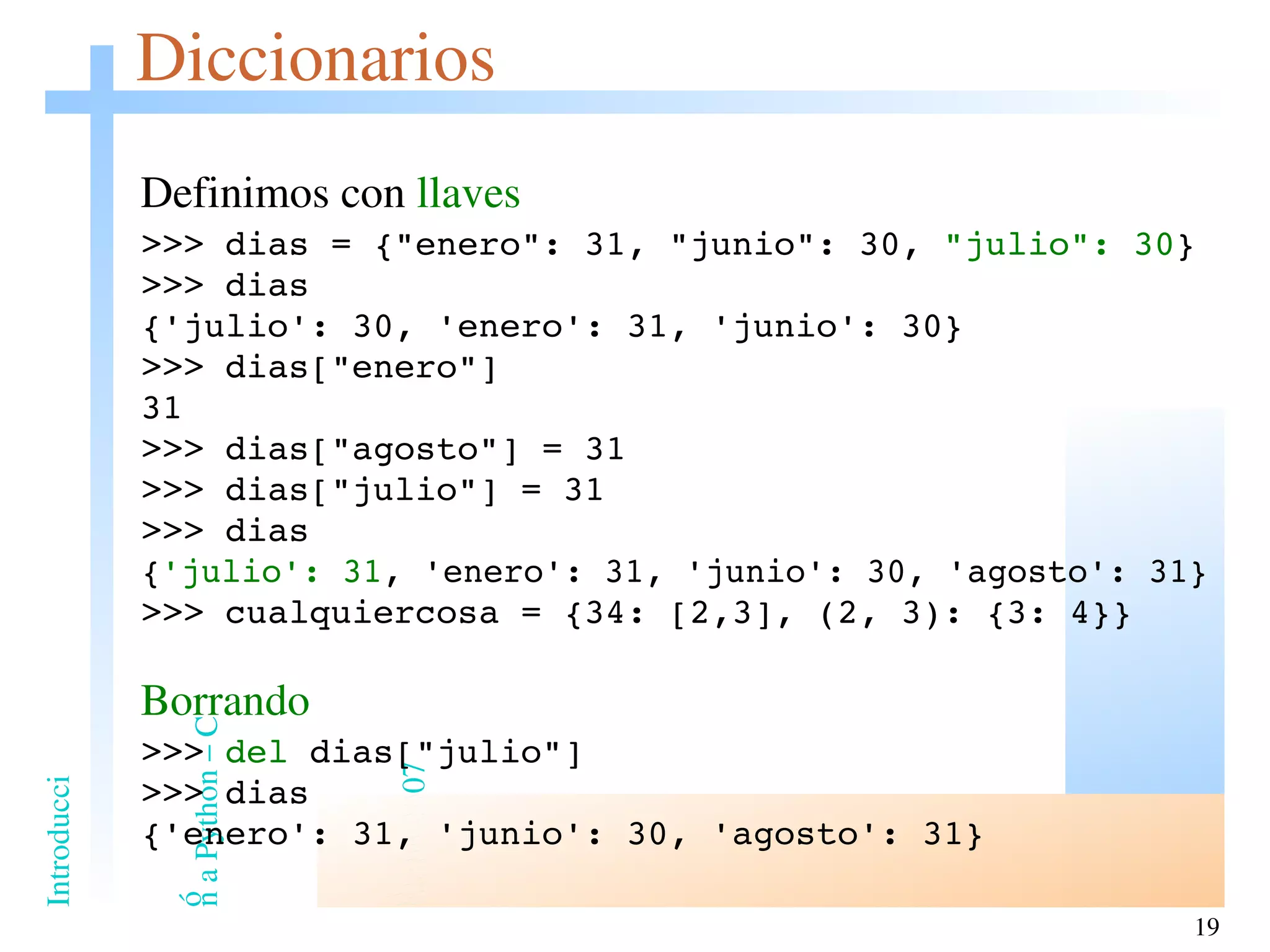Click the output line {'julio': 30, 'enero': 31, 'junio': 30}
Viewport: 1270px width, 952px height.
tap(551, 326)
